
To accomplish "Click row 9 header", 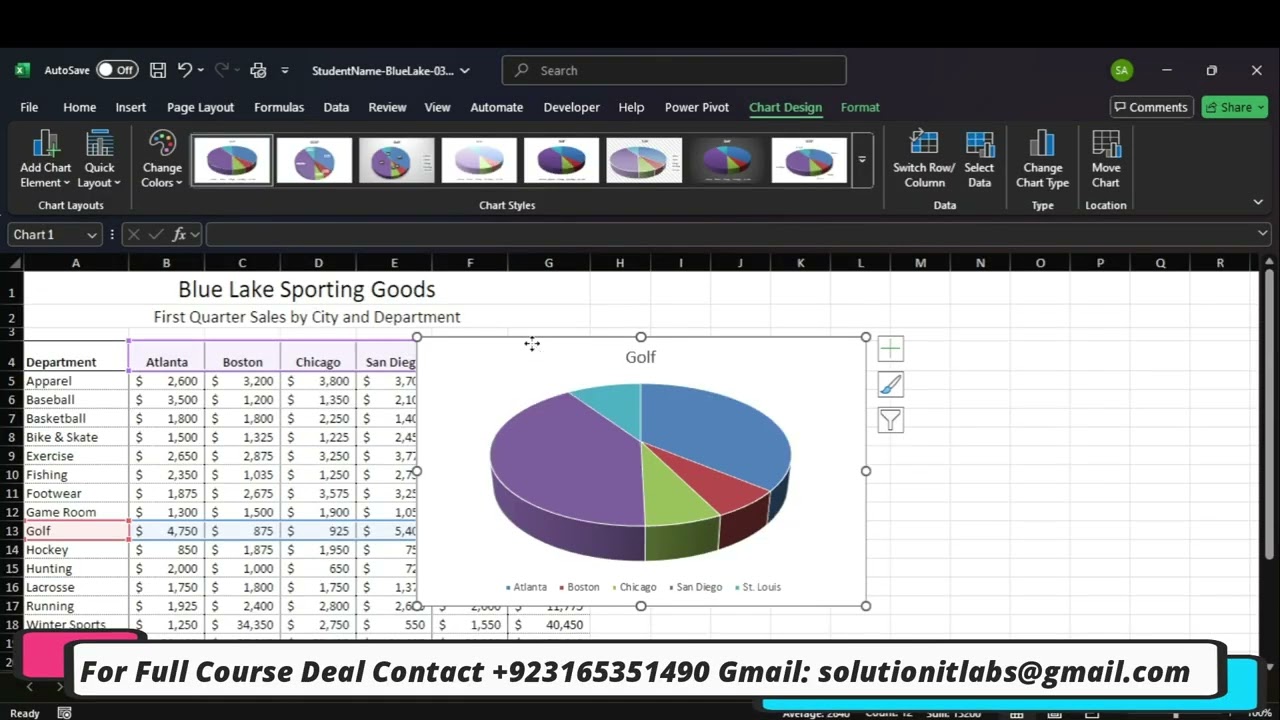I will (x=12, y=456).
